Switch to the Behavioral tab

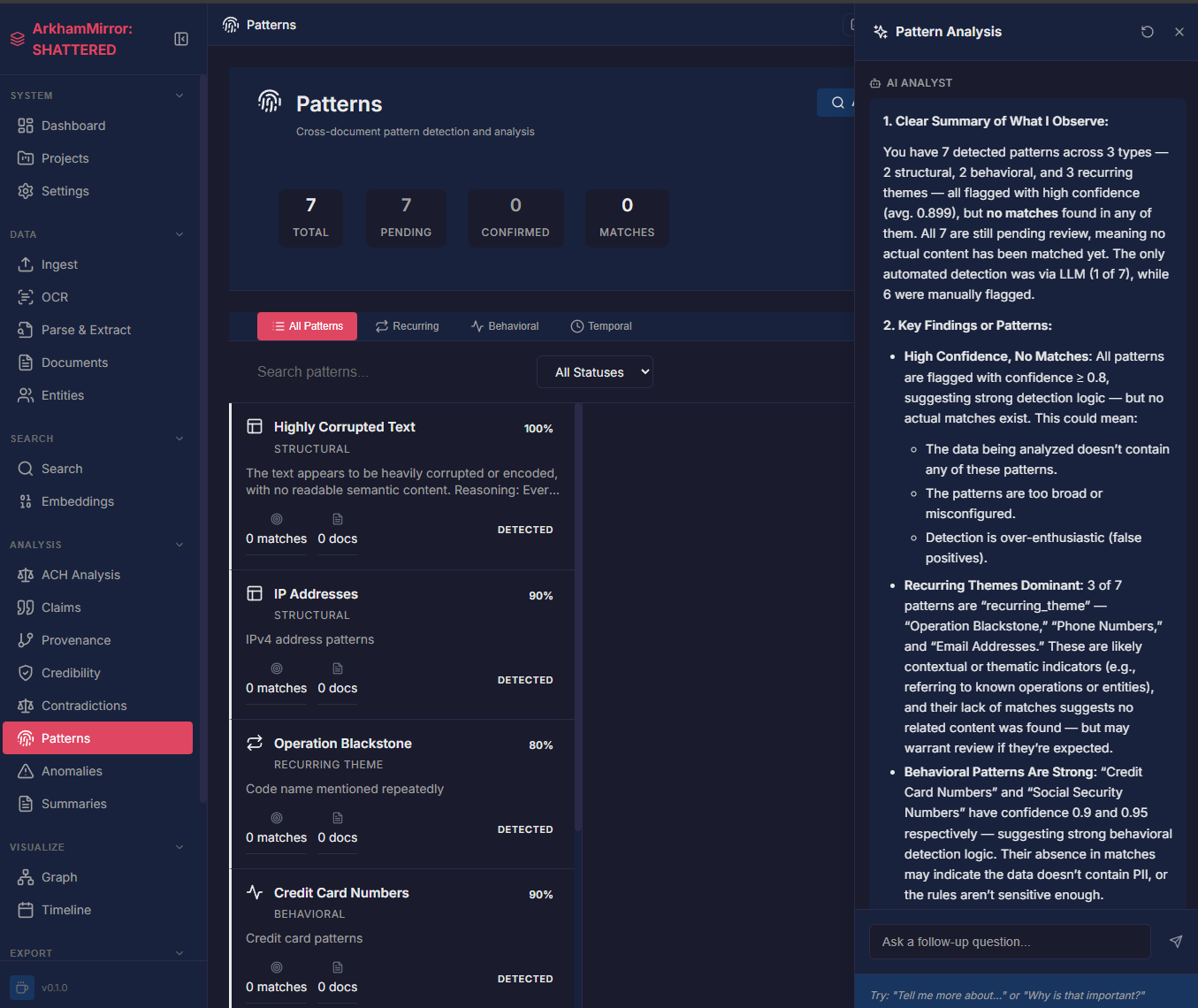[x=505, y=326]
